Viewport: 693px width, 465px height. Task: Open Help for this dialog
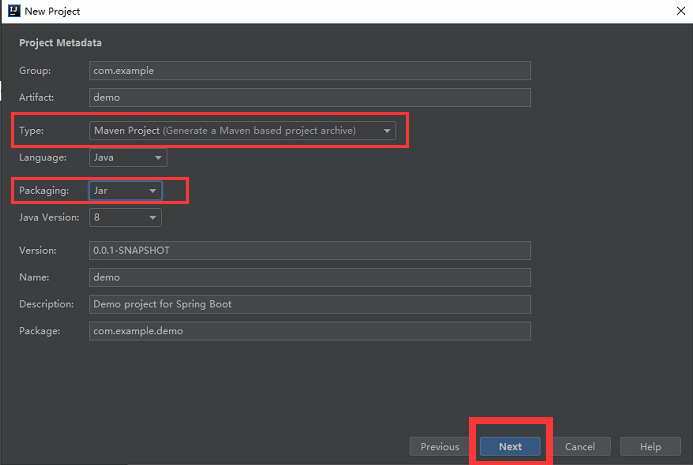coord(651,446)
